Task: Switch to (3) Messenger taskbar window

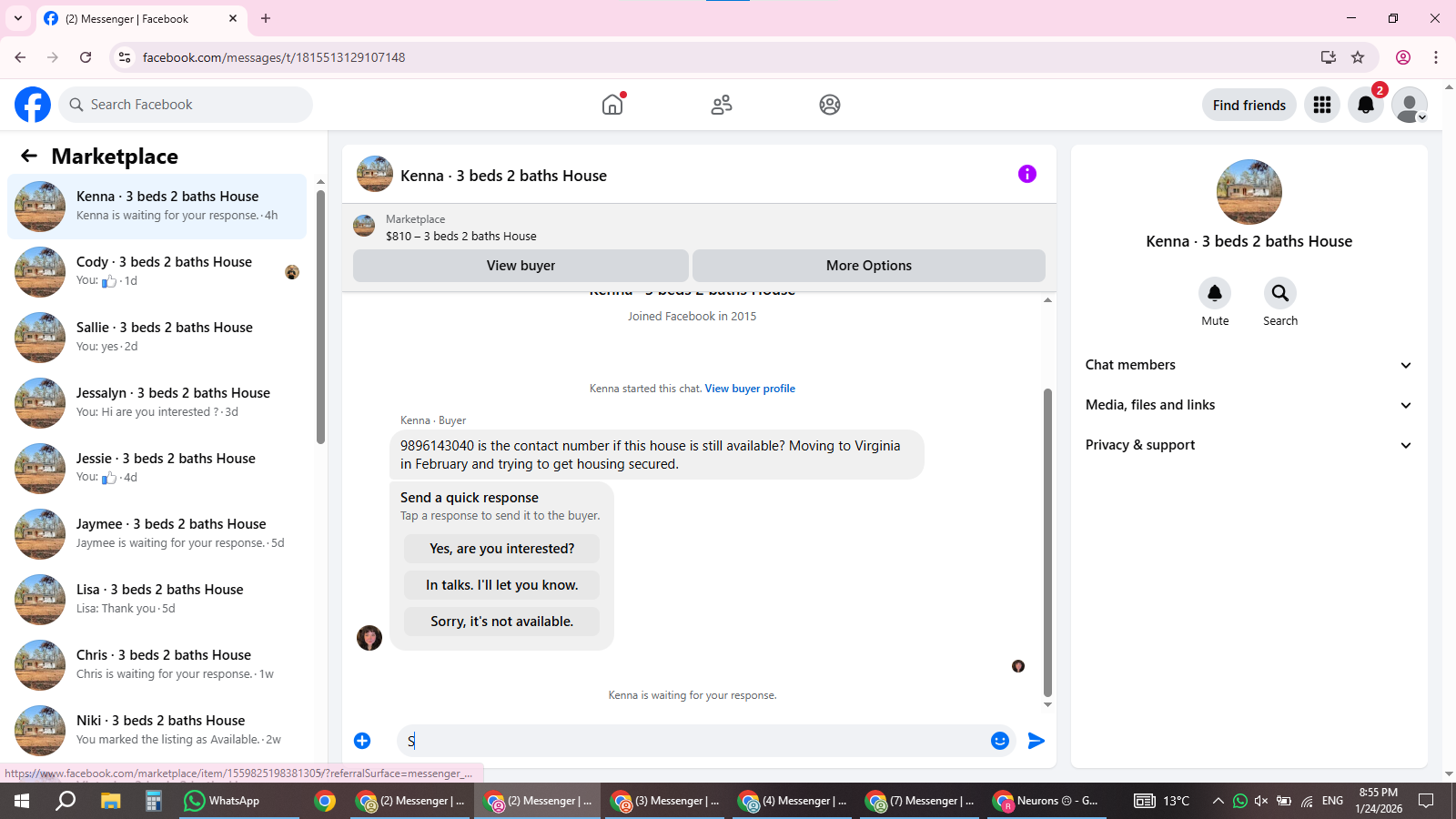Action: pyautogui.click(x=664, y=801)
